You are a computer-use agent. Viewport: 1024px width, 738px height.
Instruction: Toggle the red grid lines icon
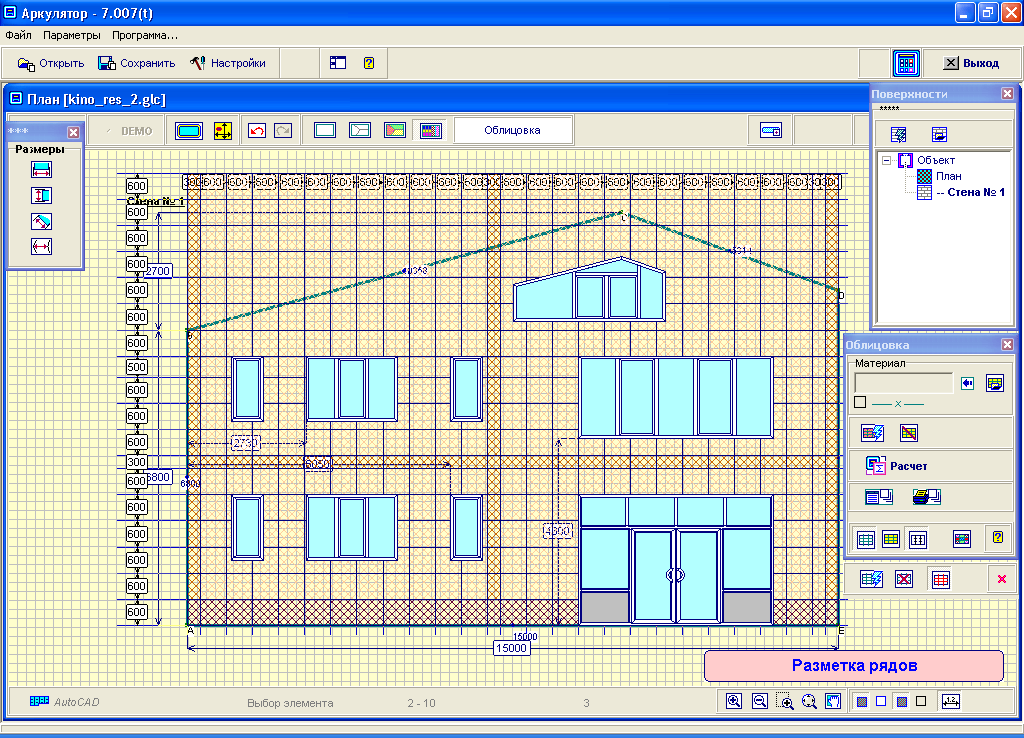(940, 579)
